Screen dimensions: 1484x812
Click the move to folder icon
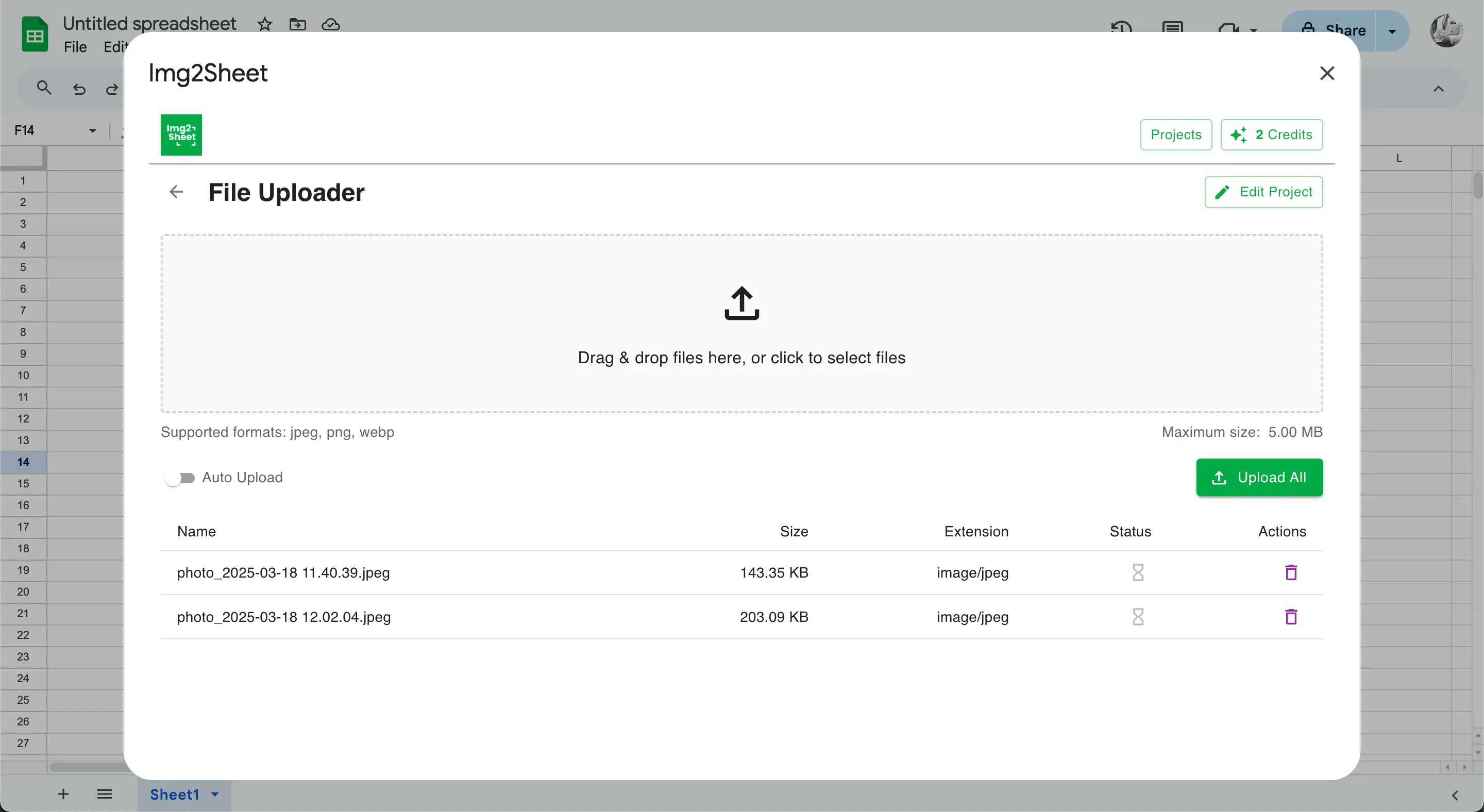tap(297, 24)
